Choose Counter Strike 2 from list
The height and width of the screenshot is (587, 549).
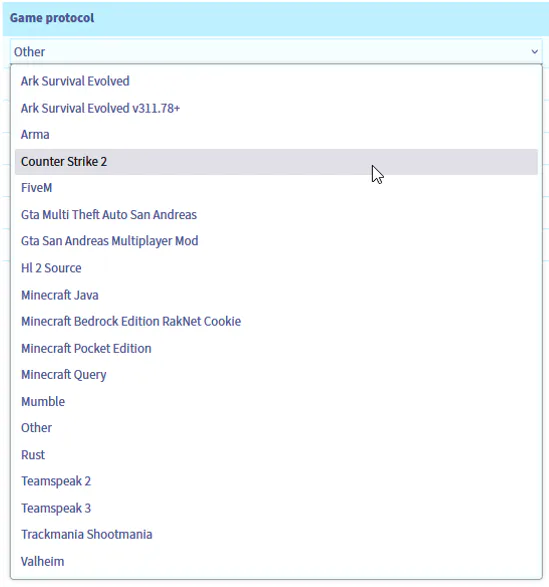point(276,162)
